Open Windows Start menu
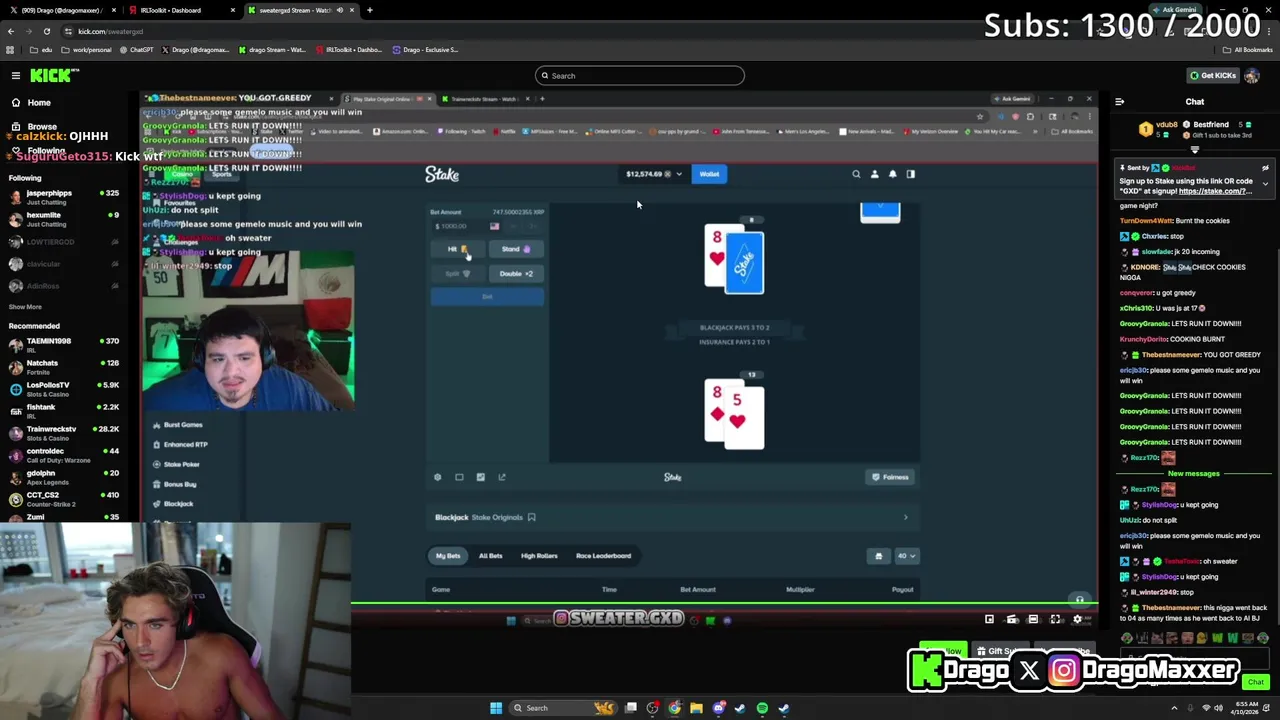 coord(496,708)
